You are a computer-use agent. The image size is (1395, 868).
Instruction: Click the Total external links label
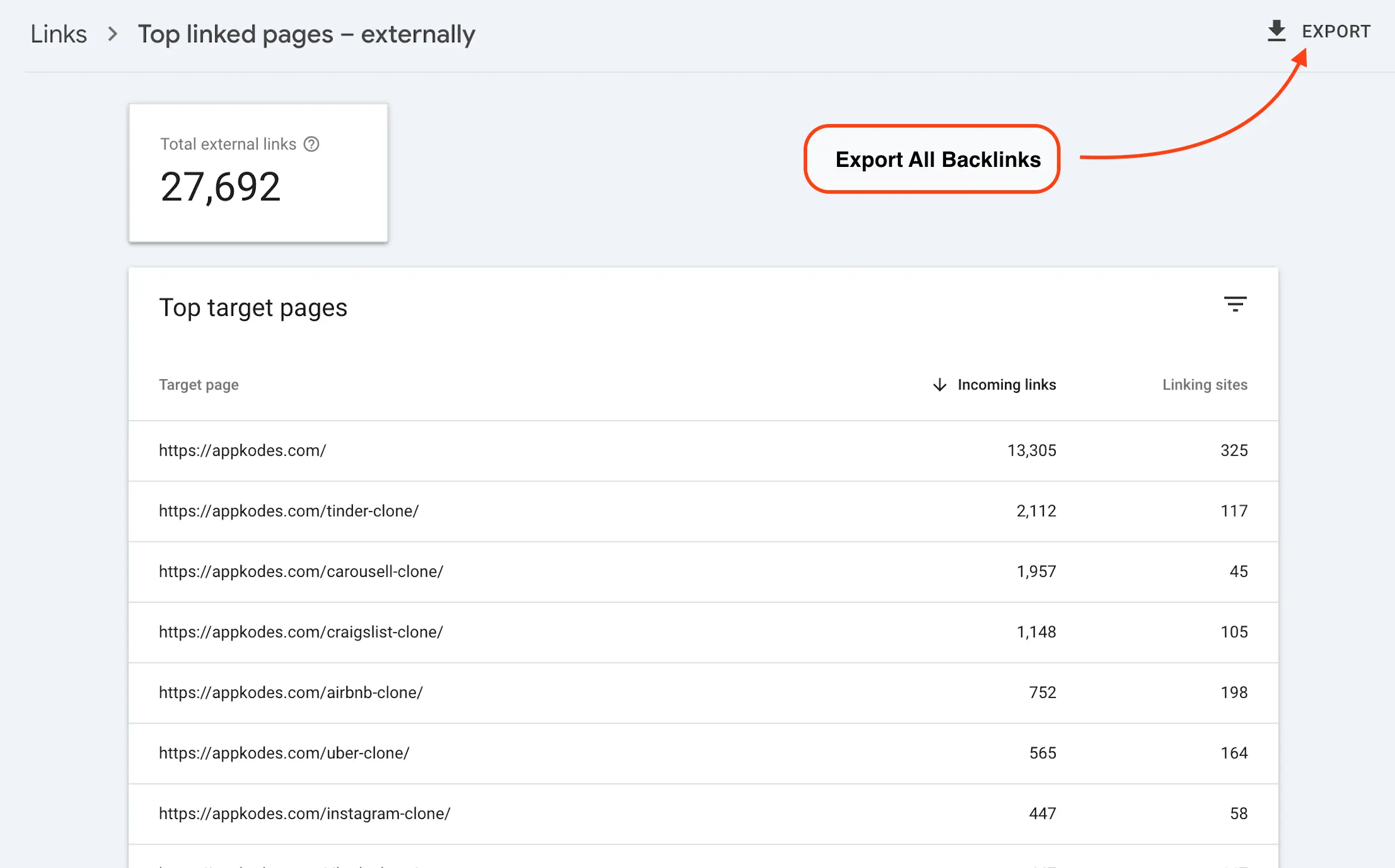(x=228, y=144)
